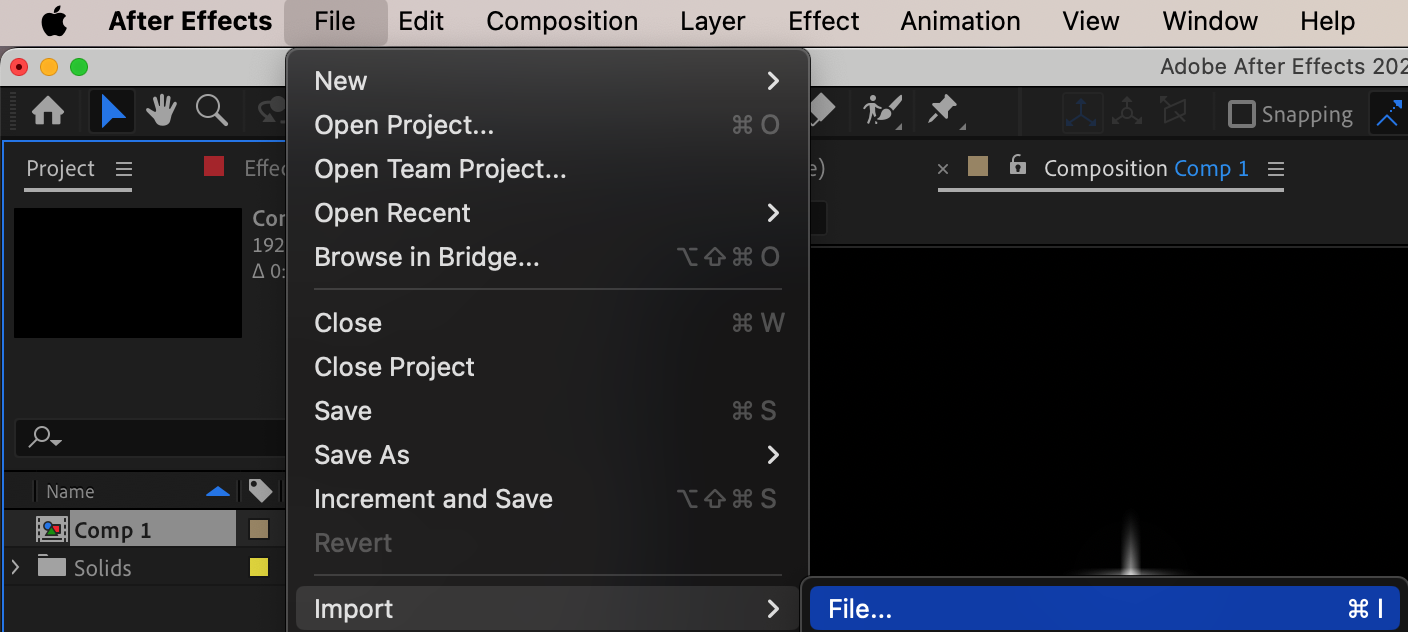Open the Composition panel menu
The width and height of the screenshot is (1408, 632).
1275,169
